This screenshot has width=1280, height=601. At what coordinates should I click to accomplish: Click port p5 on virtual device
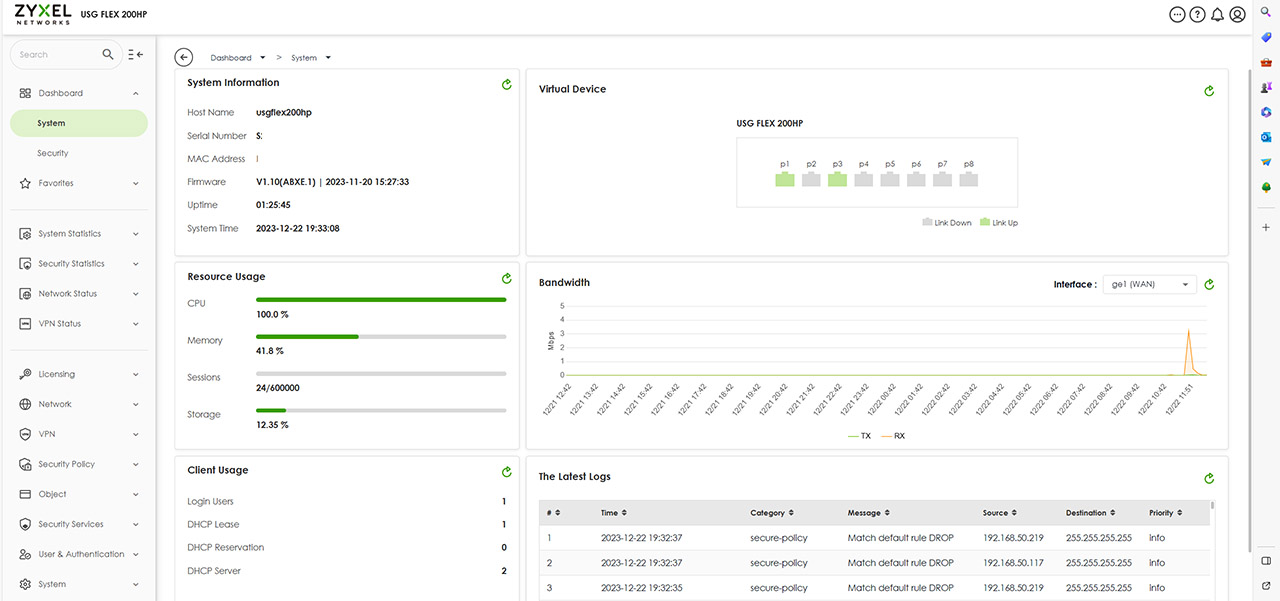(890, 179)
